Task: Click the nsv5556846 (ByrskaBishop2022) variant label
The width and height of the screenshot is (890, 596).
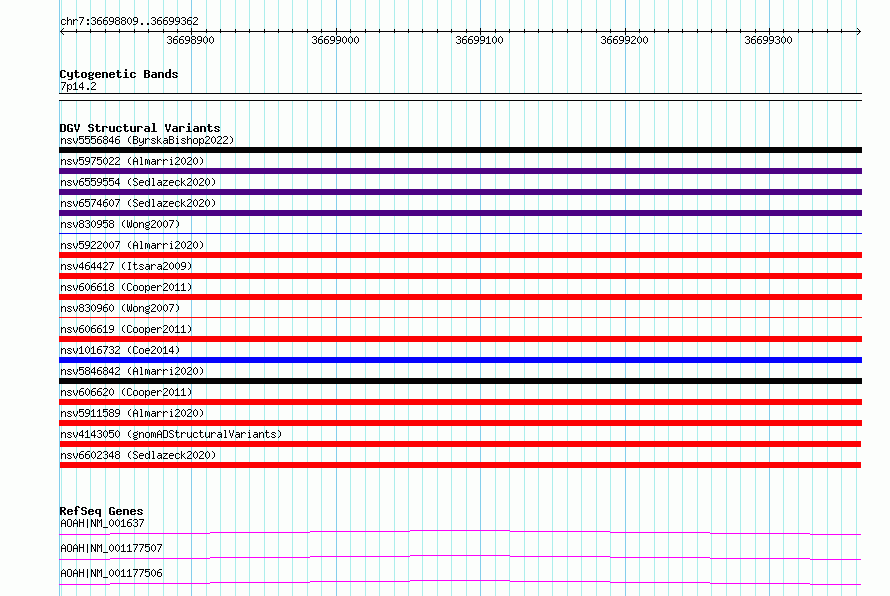Action: coord(147,140)
